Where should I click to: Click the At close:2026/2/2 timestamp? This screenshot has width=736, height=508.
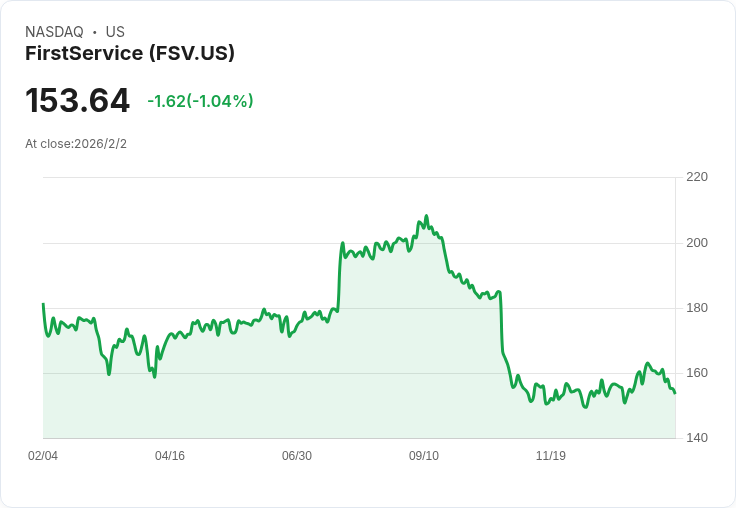click(76, 144)
